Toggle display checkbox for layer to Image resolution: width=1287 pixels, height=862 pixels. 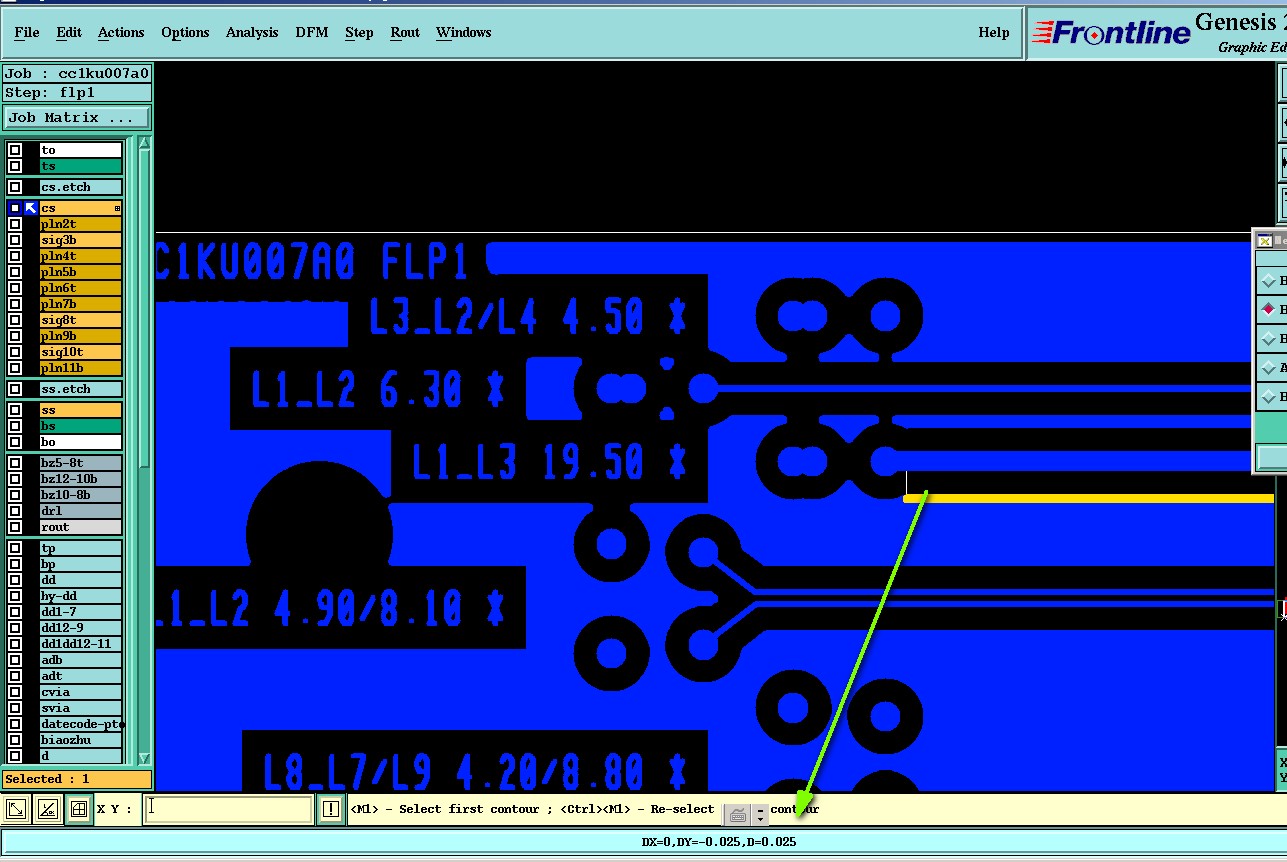[x=15, y=150]
